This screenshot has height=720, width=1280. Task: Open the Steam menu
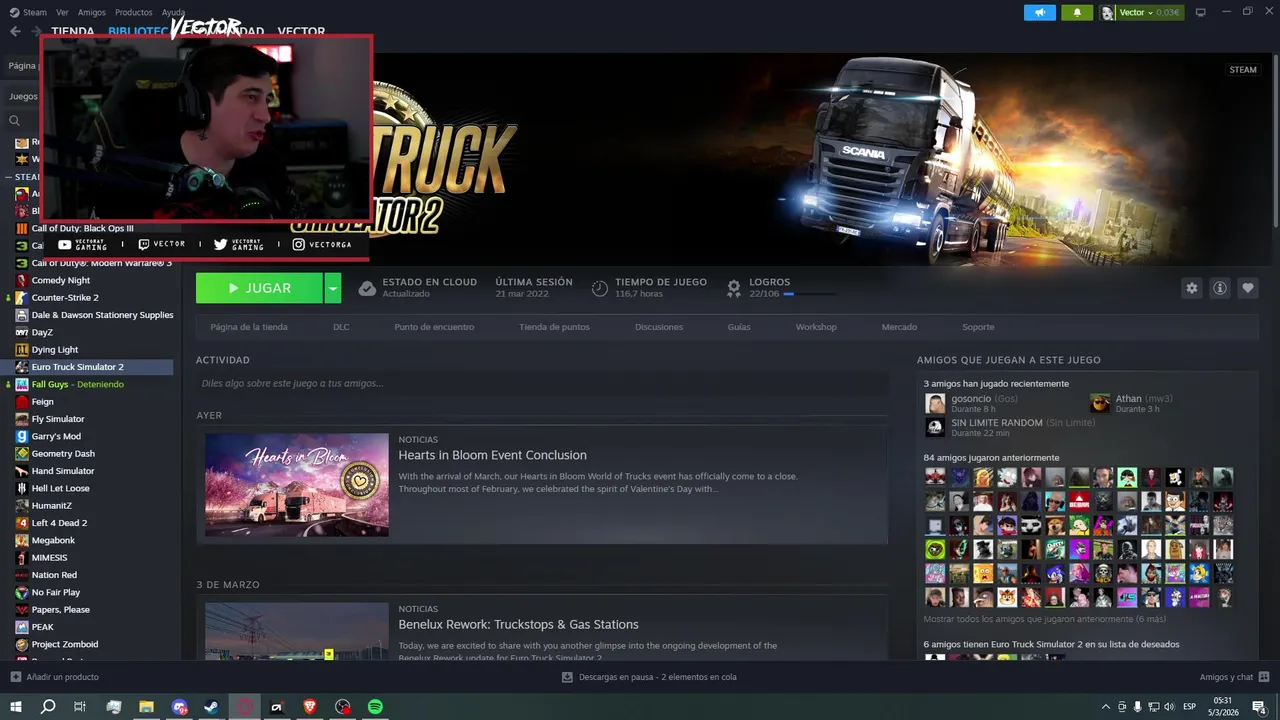(x=28, y=12)
